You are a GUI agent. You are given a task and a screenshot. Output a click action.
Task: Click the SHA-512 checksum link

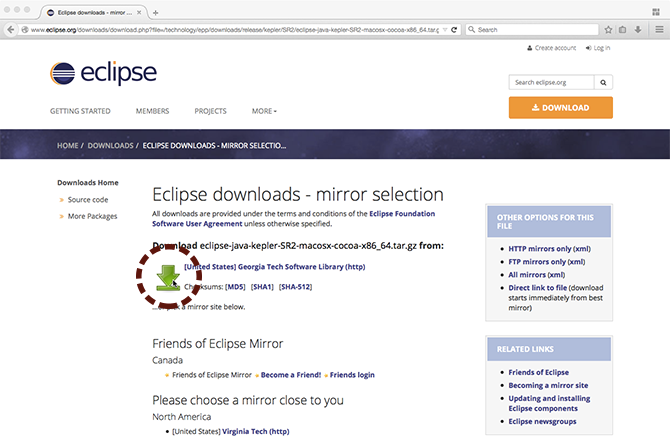(295, 287)
